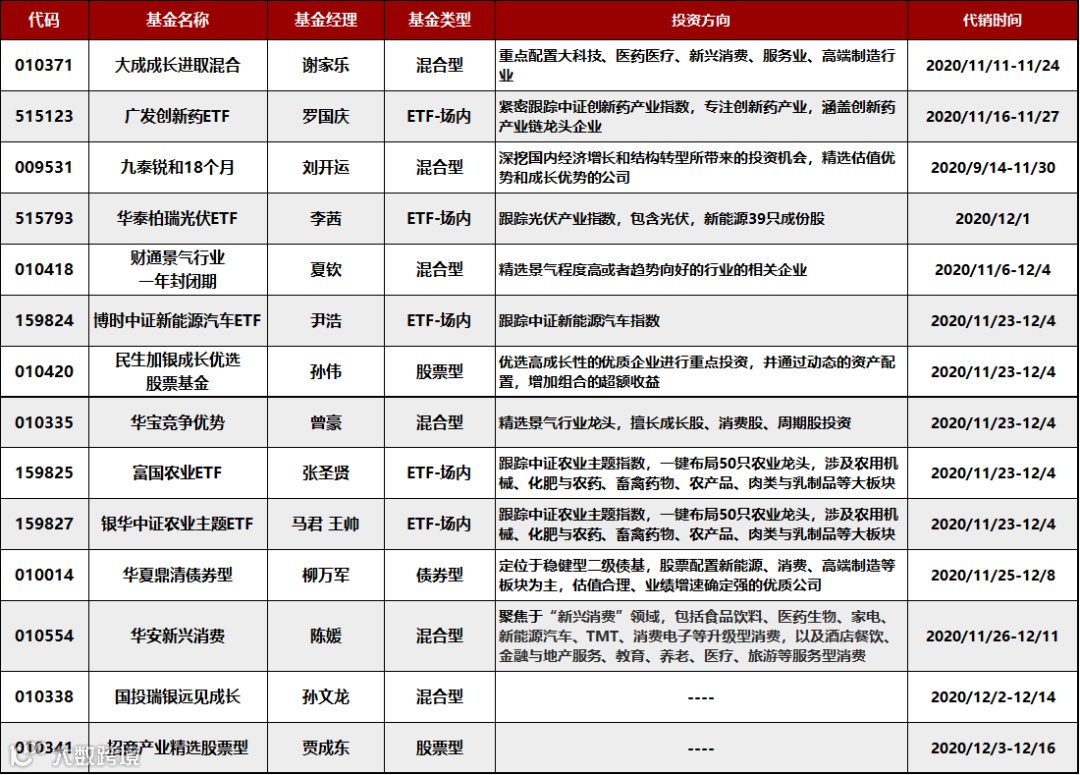The width and height of the screenshot is (1080, 775).
Task: Click date cell 2020/11/26-12/11
Action: [x=993, y=635]
